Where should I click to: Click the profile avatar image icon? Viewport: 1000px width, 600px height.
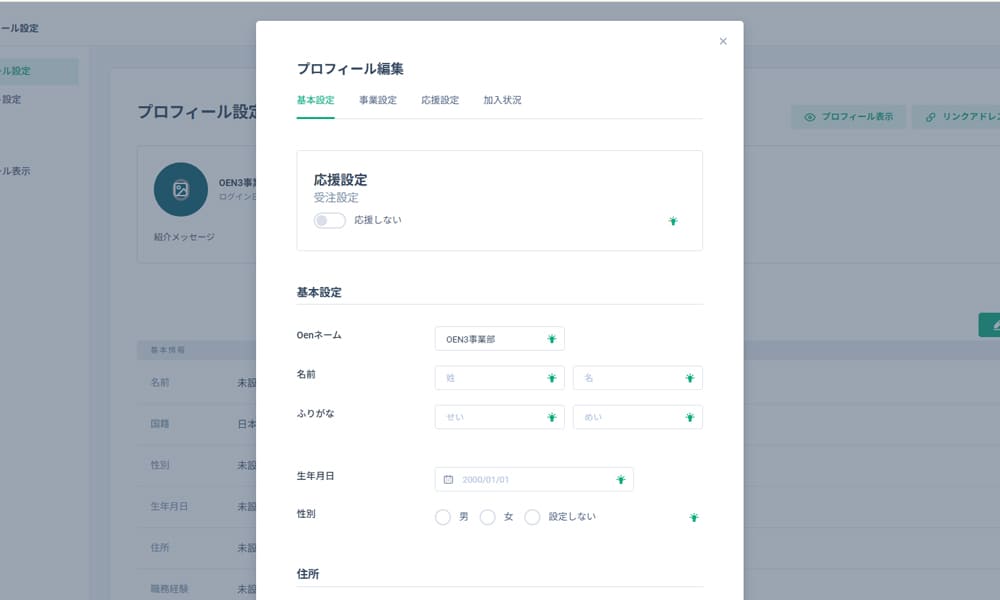[181, 189]
